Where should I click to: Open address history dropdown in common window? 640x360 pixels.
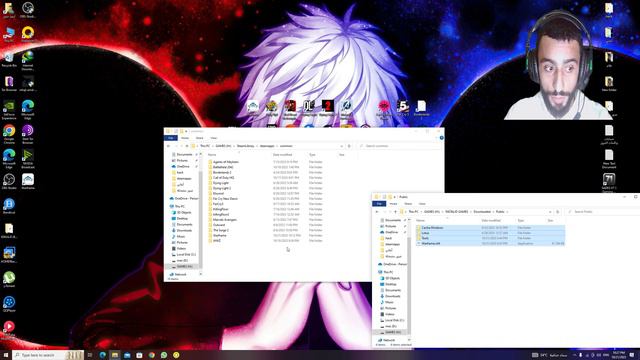pyautogui.click(x=341, y=146)
